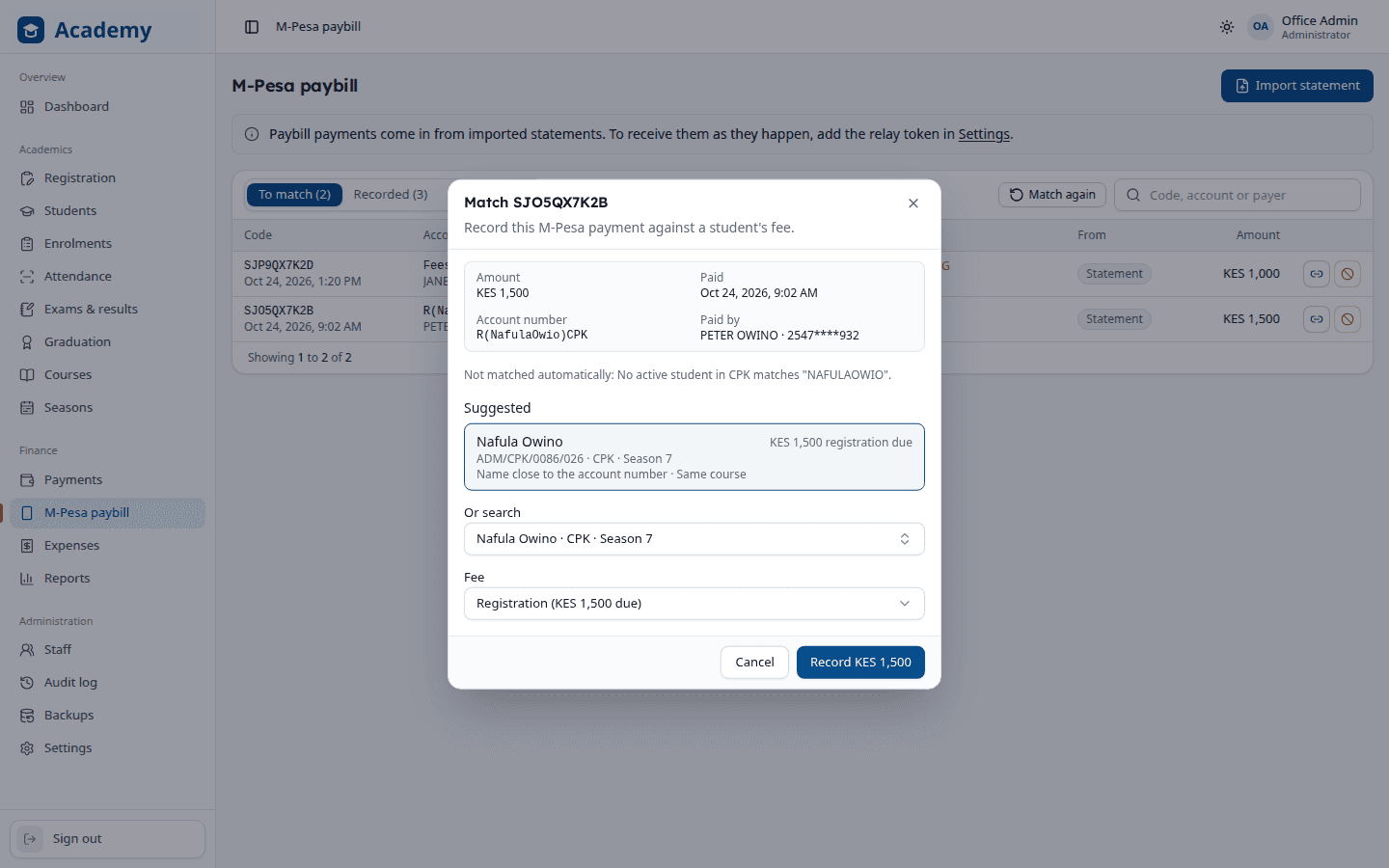Open Dashboard from the sidebar
1389x868 pixels.
click(x=107, y=107)
